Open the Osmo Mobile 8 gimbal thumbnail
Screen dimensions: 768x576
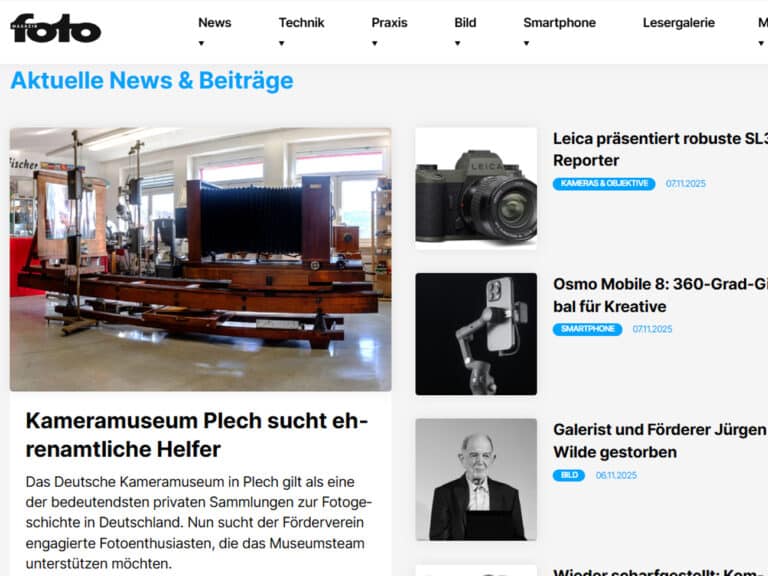point(476,334)
